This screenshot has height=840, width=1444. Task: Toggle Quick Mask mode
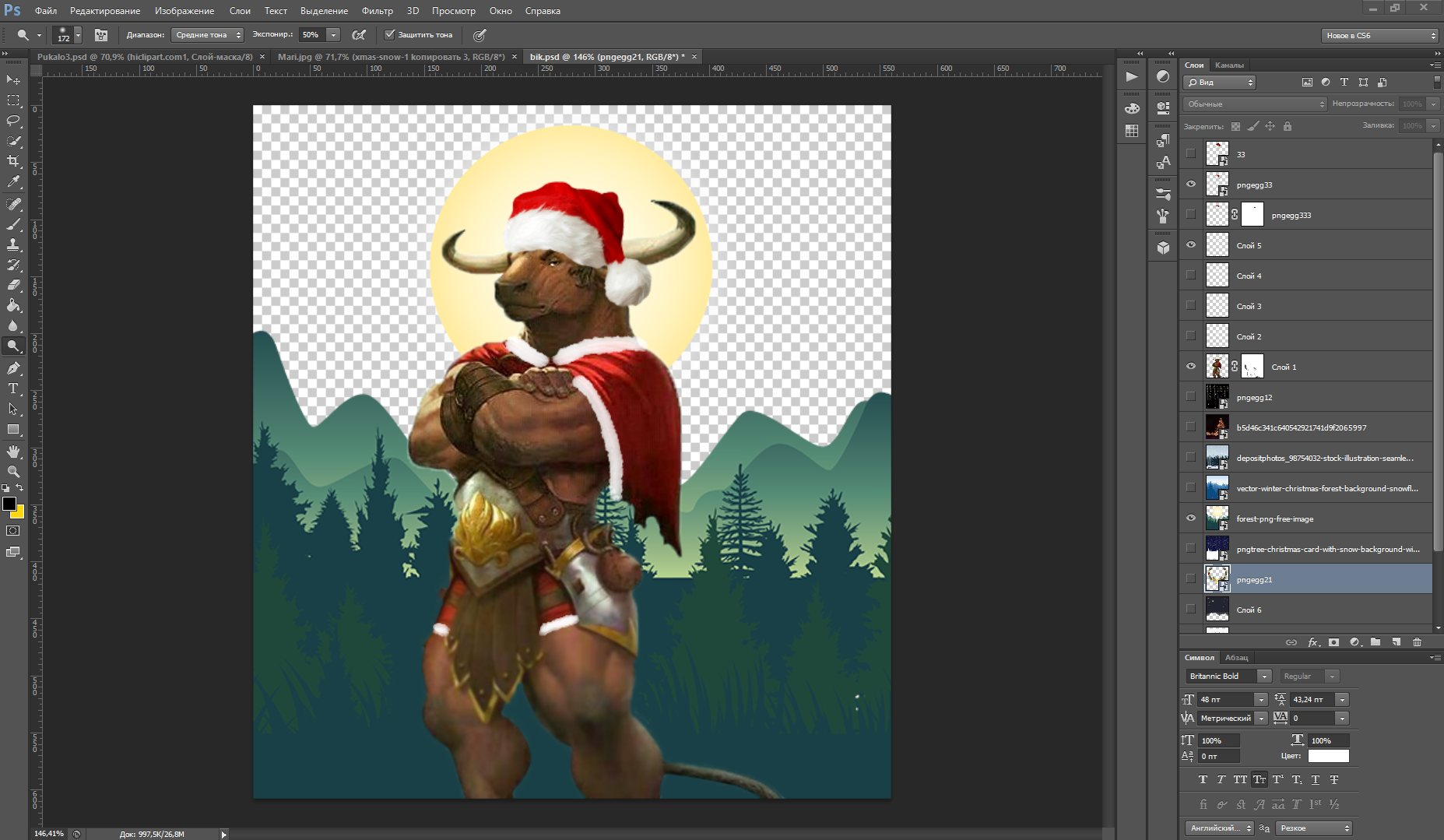13,531
